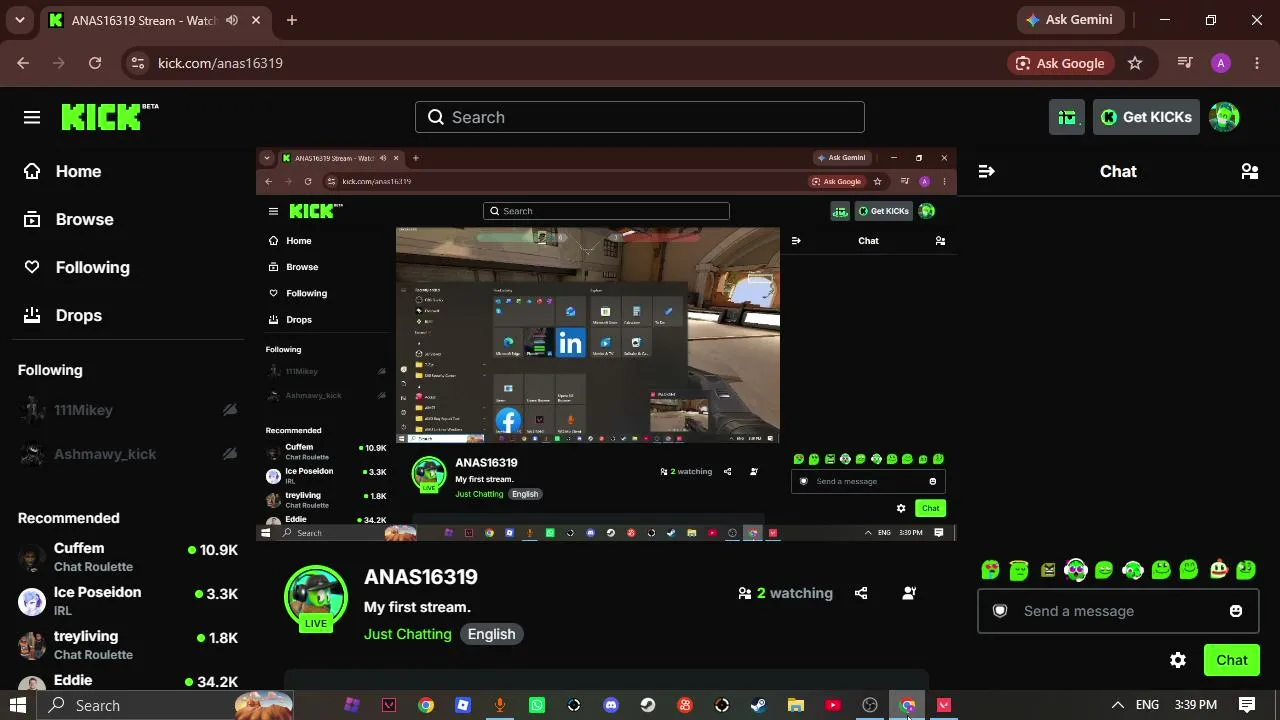
Task: Insert the orange-mouthed white emote
Action: [1219, 570]
